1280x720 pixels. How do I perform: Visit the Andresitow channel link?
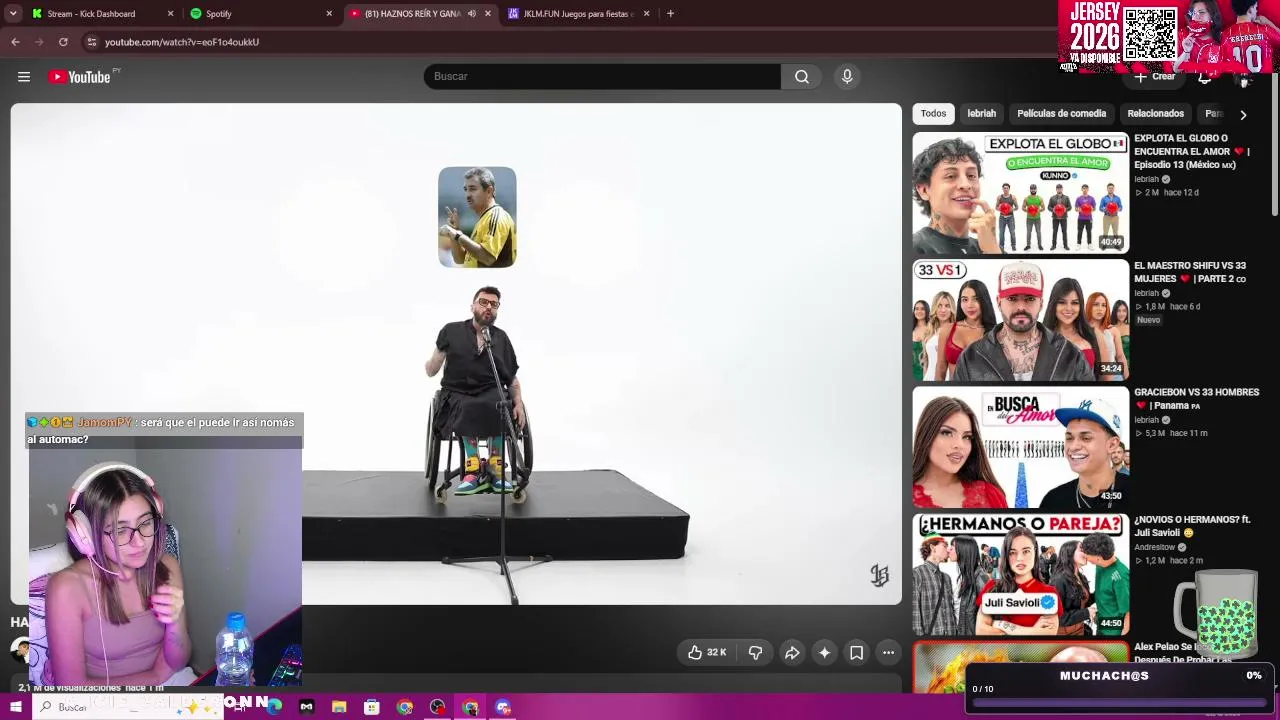(1154, 548)
